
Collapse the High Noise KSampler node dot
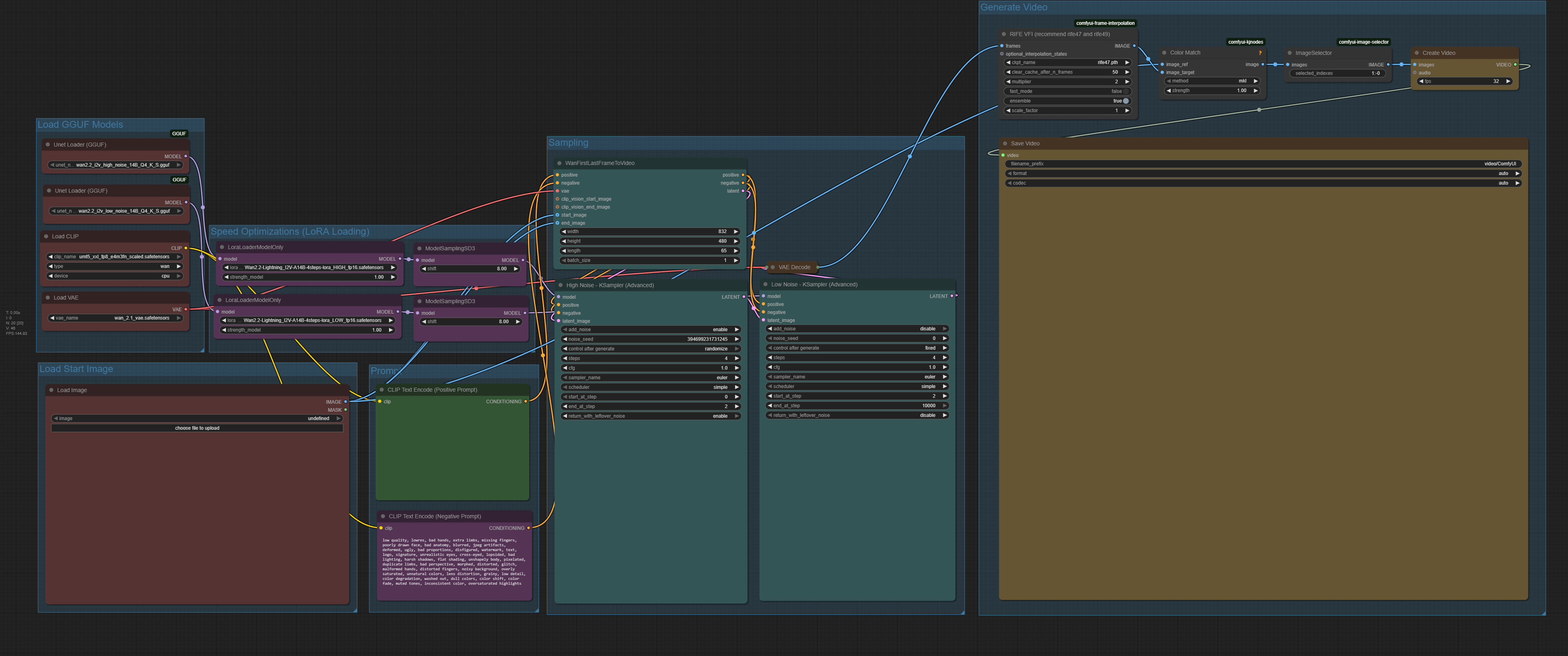point(560,285)
